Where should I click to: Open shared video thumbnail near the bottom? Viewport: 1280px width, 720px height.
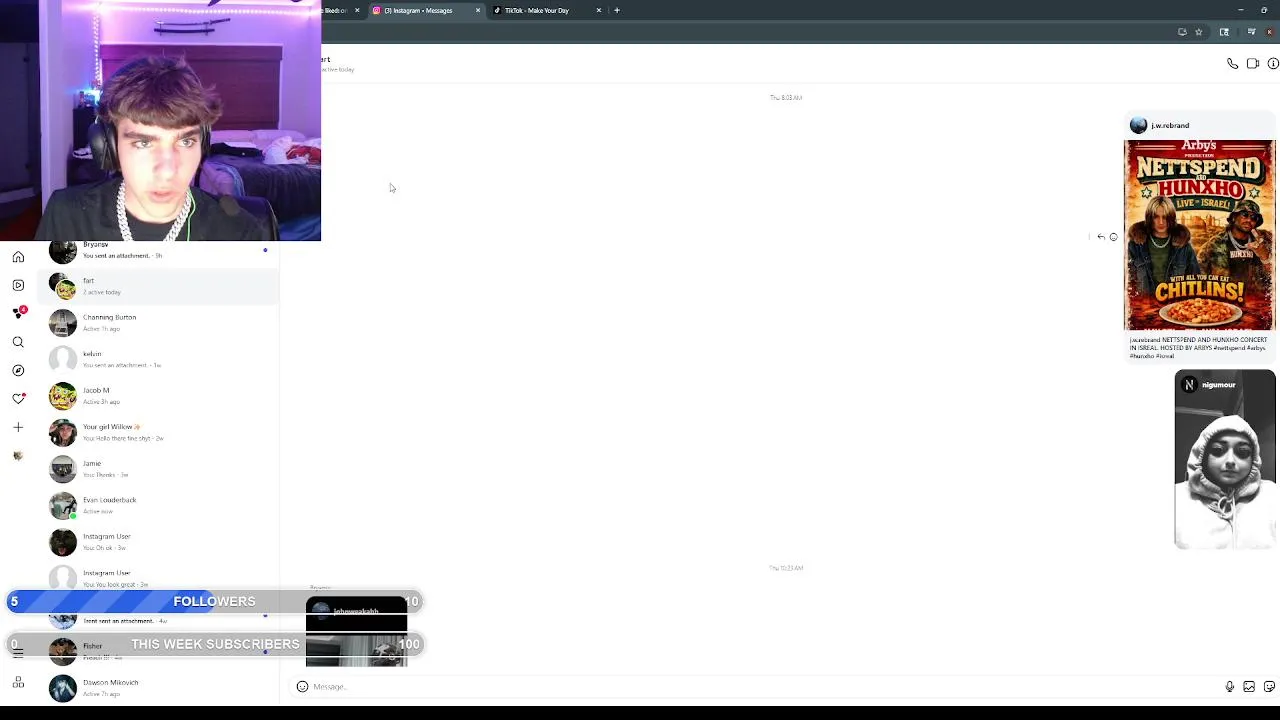356,631
